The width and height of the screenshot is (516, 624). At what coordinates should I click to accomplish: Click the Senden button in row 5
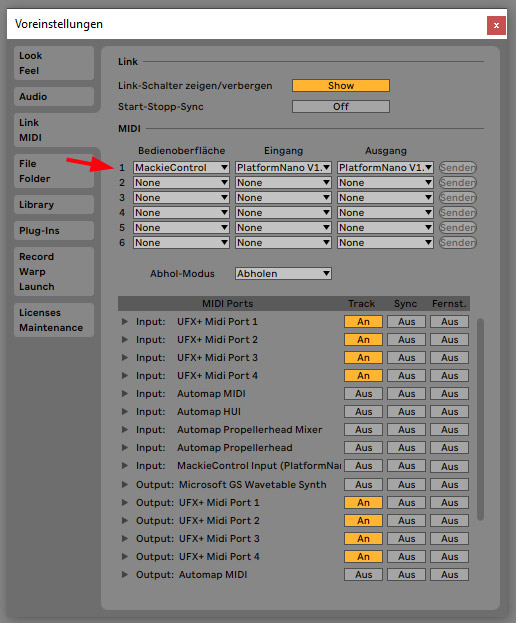tap(458, 228)
